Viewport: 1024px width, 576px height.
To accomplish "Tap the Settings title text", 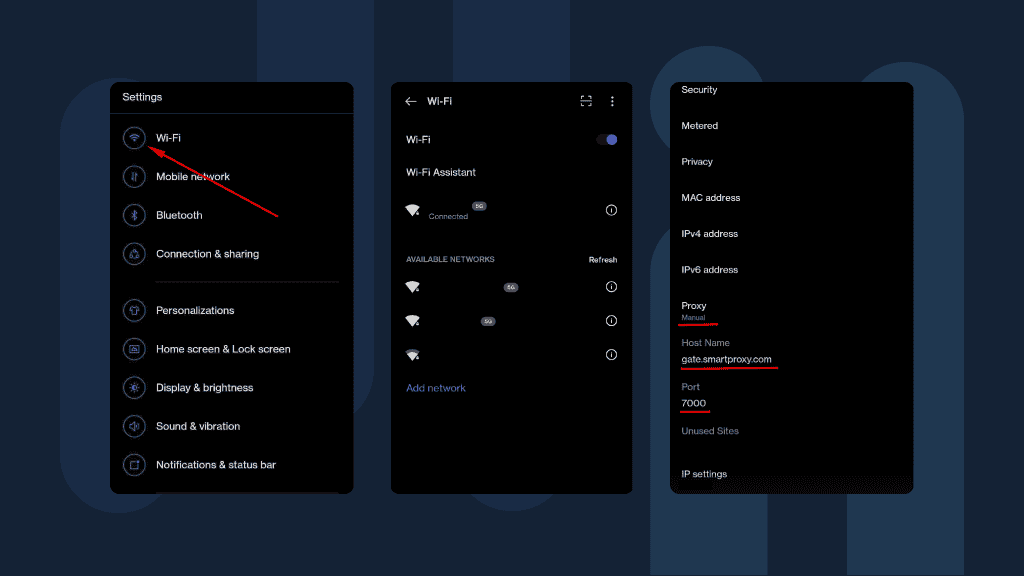I will [x=142, y=97].
